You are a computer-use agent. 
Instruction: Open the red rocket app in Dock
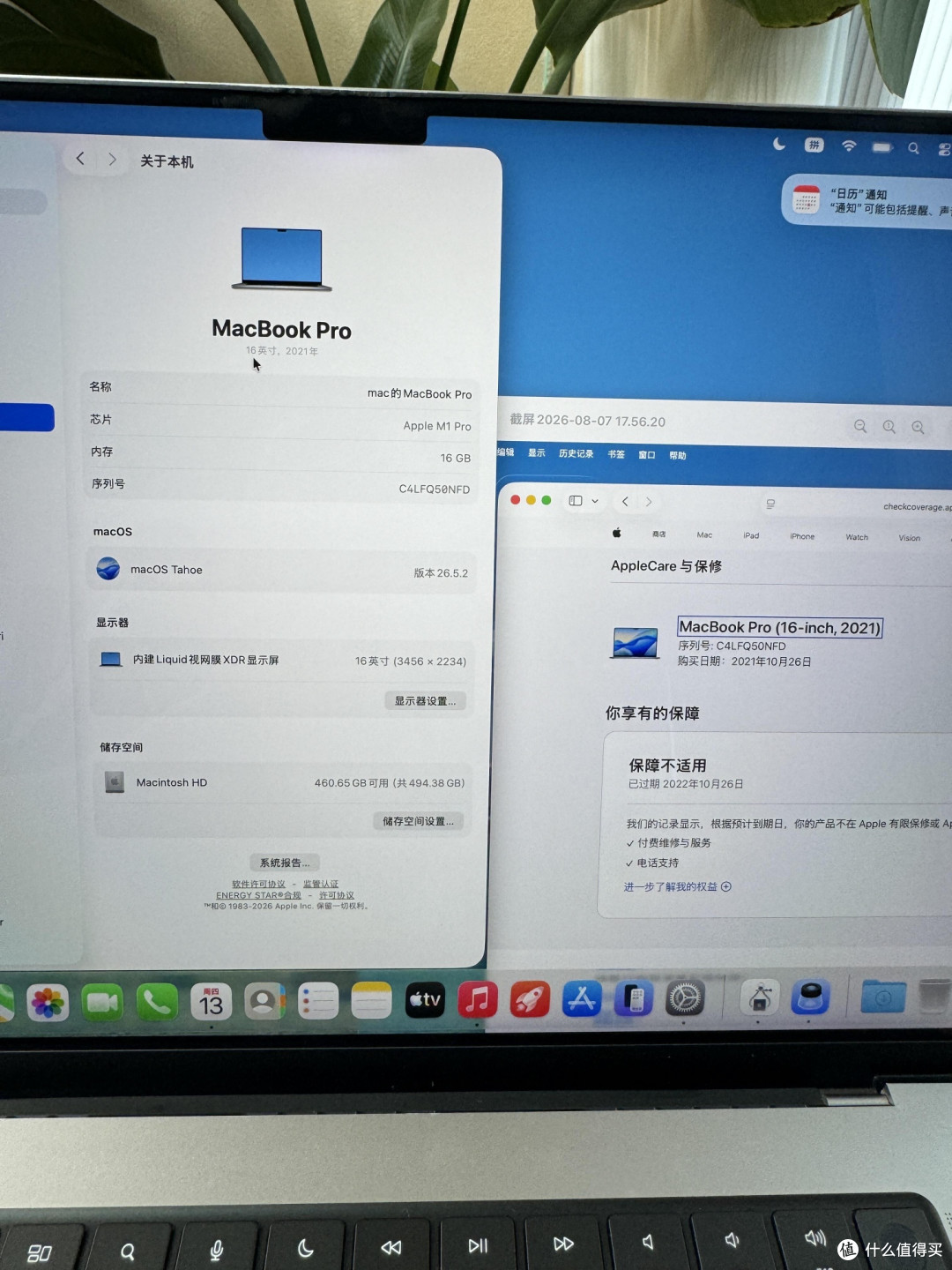point(529,999)
